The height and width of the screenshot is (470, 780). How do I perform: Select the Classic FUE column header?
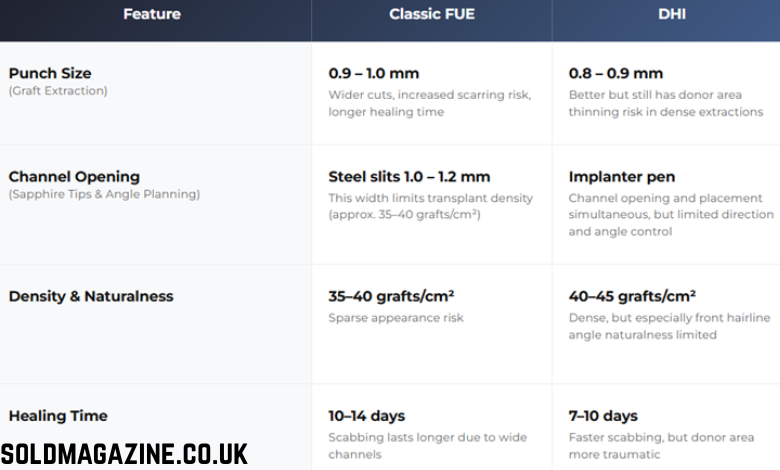pos(431,15)
